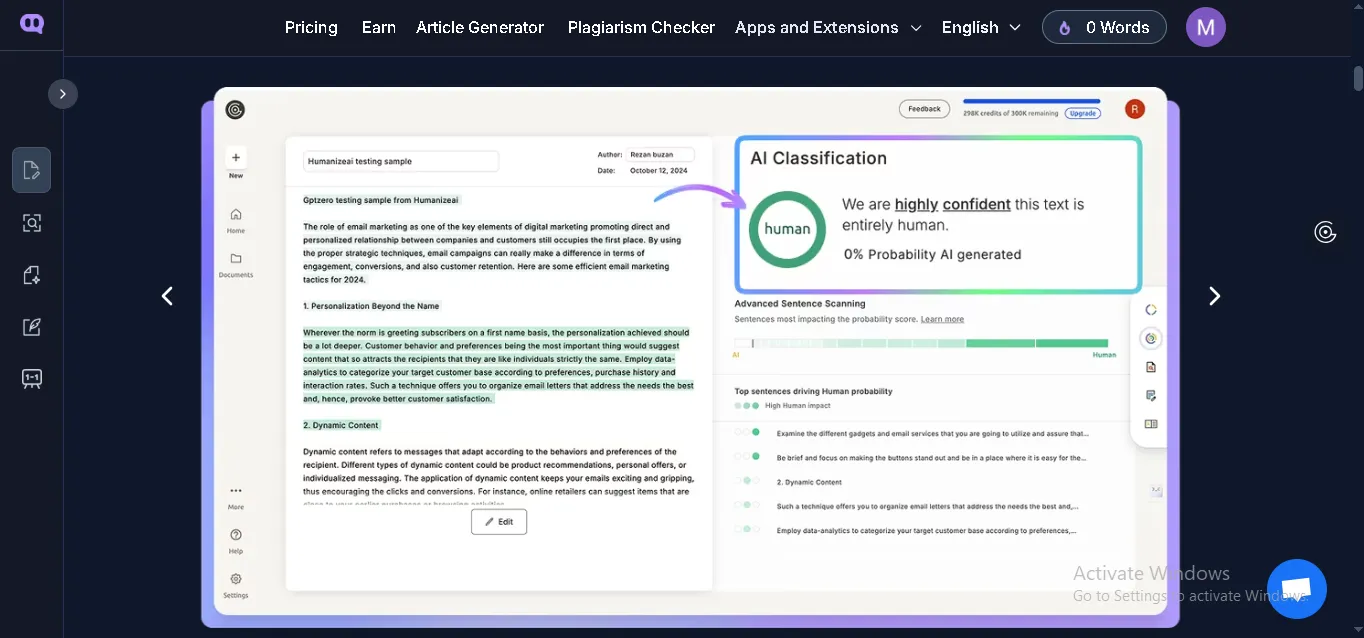Click the blue Upgrade button
1364x638 pixels.
[1082, 113]
